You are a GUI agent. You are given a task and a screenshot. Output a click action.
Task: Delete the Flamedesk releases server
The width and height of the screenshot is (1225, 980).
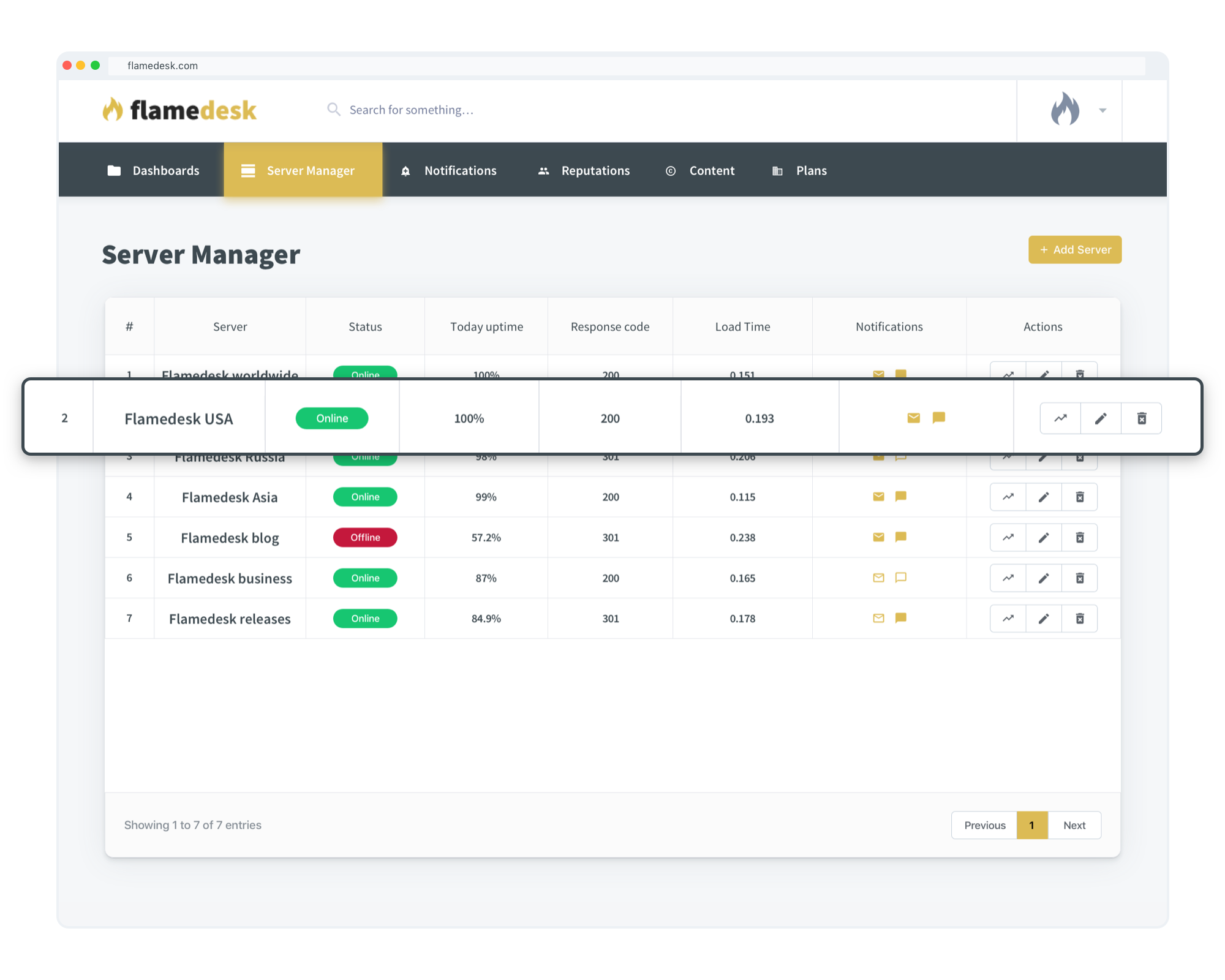[1080, 618]
